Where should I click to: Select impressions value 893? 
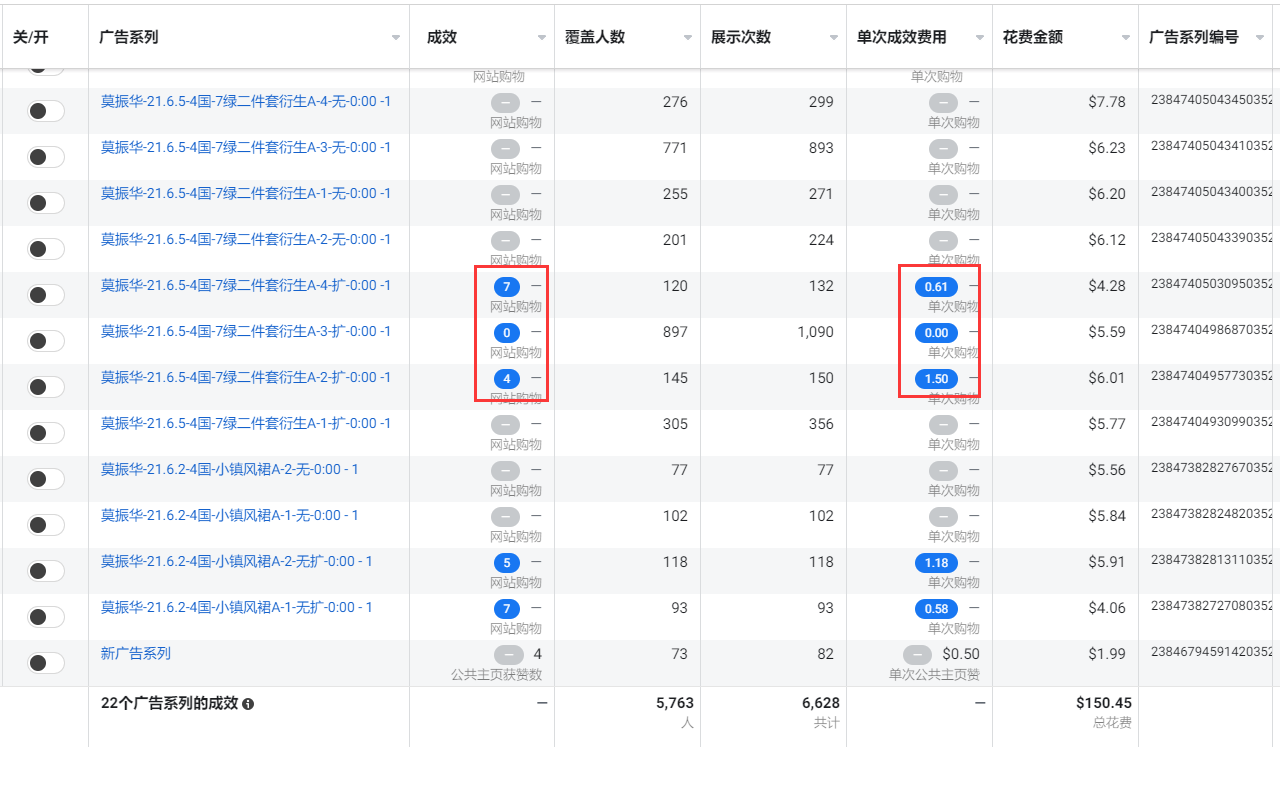click(x=821, y=148)
